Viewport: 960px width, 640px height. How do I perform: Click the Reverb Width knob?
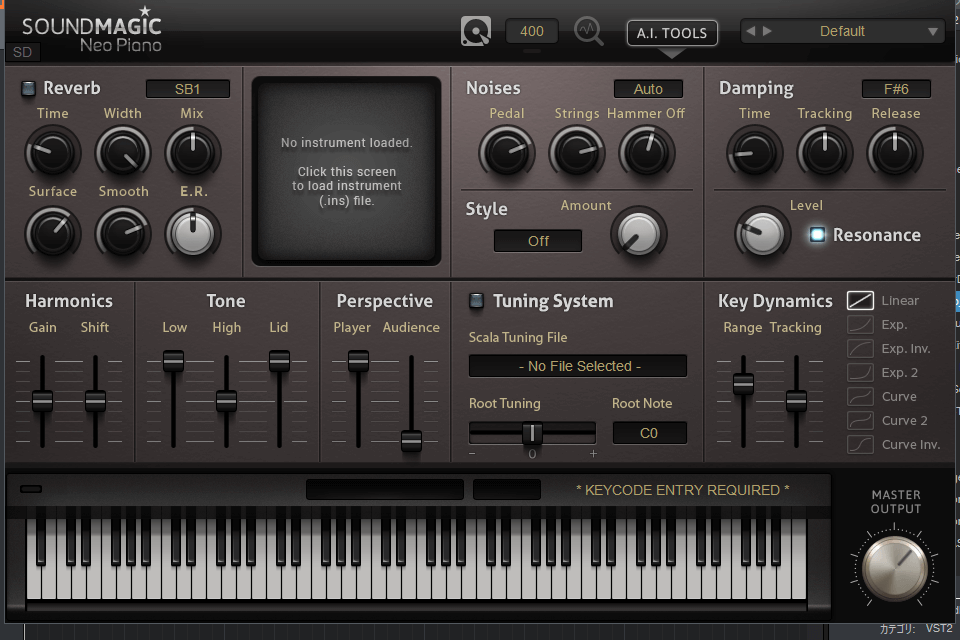point(122,153)
